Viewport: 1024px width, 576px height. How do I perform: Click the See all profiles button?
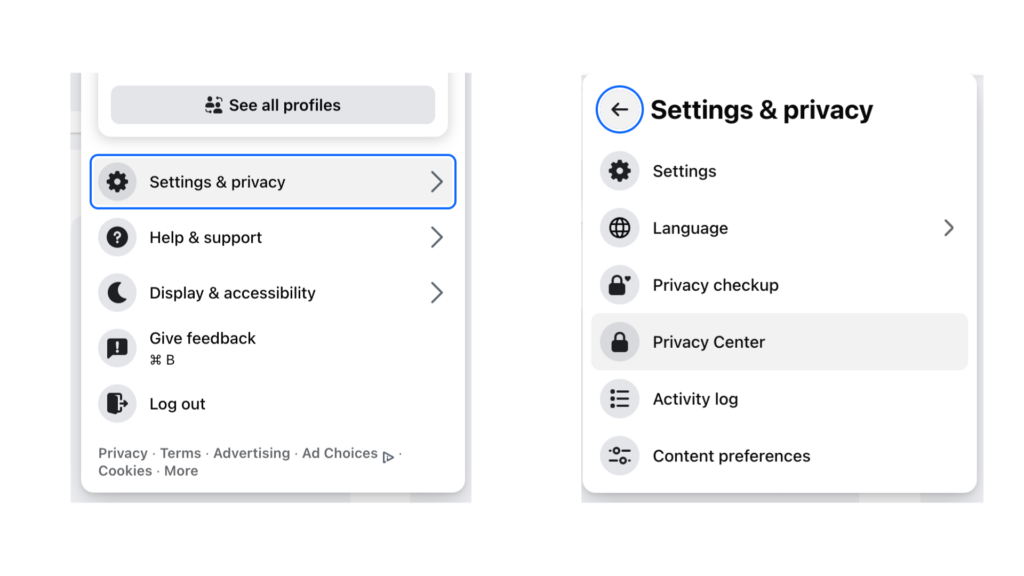[273, 104]
